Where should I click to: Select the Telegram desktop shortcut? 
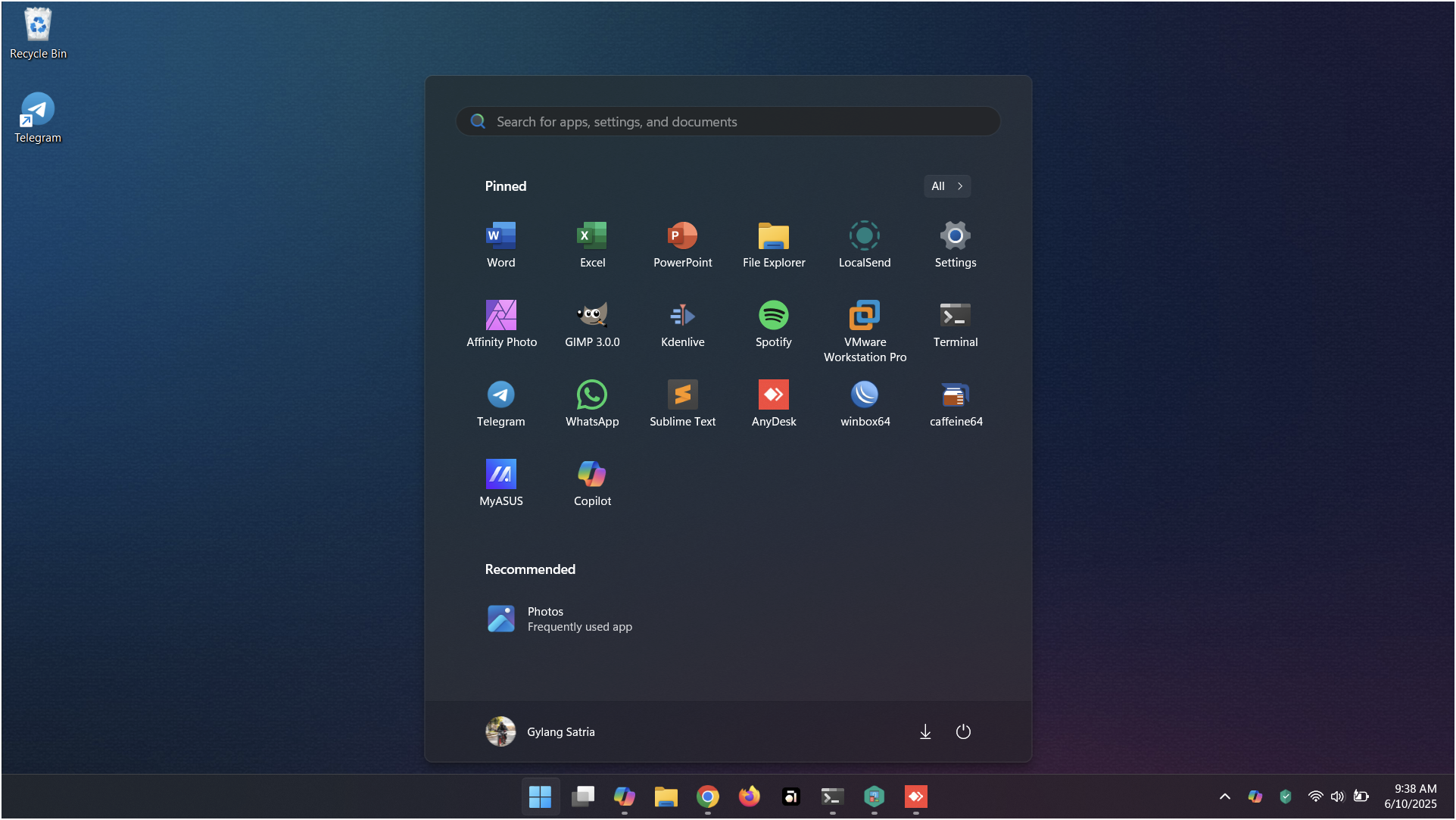[x=38, y=117]
